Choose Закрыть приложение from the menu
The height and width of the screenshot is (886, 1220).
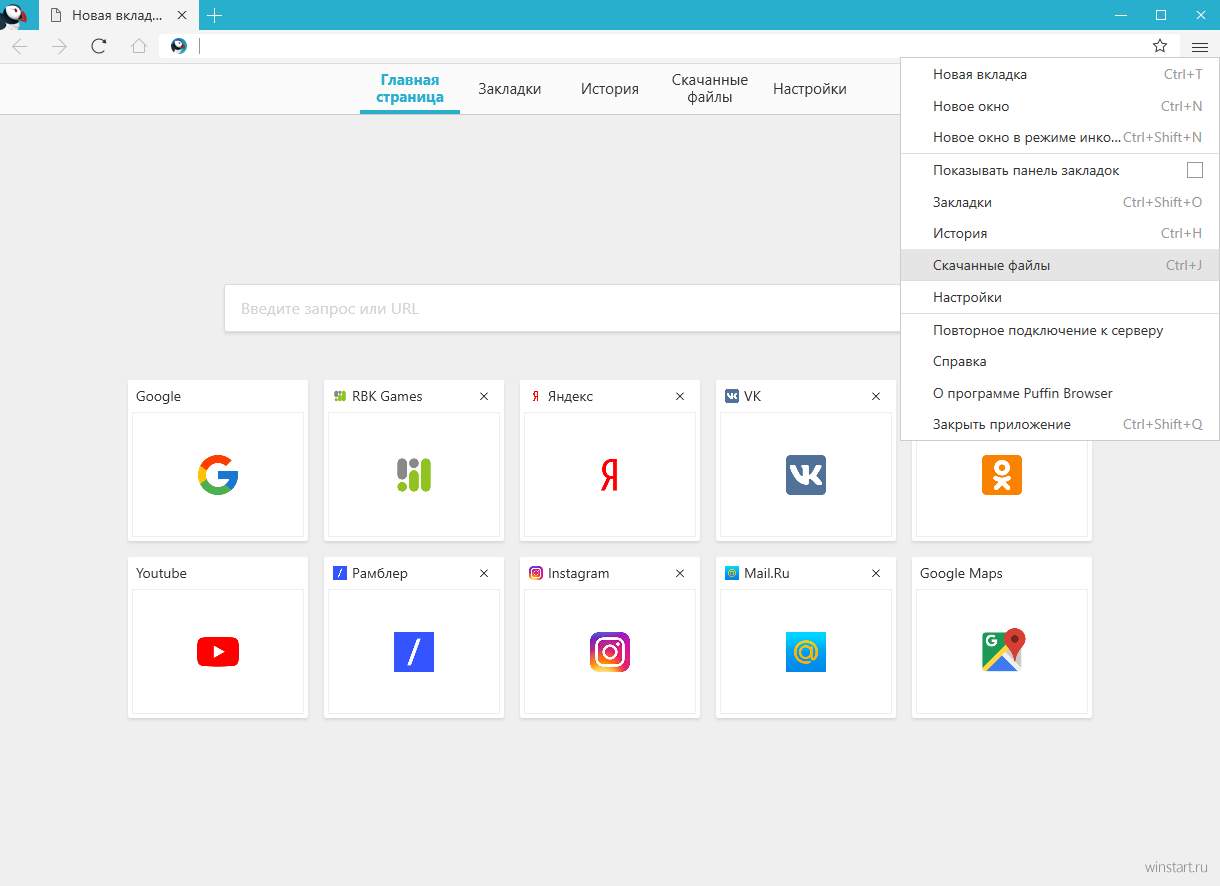click(1060, 424)
